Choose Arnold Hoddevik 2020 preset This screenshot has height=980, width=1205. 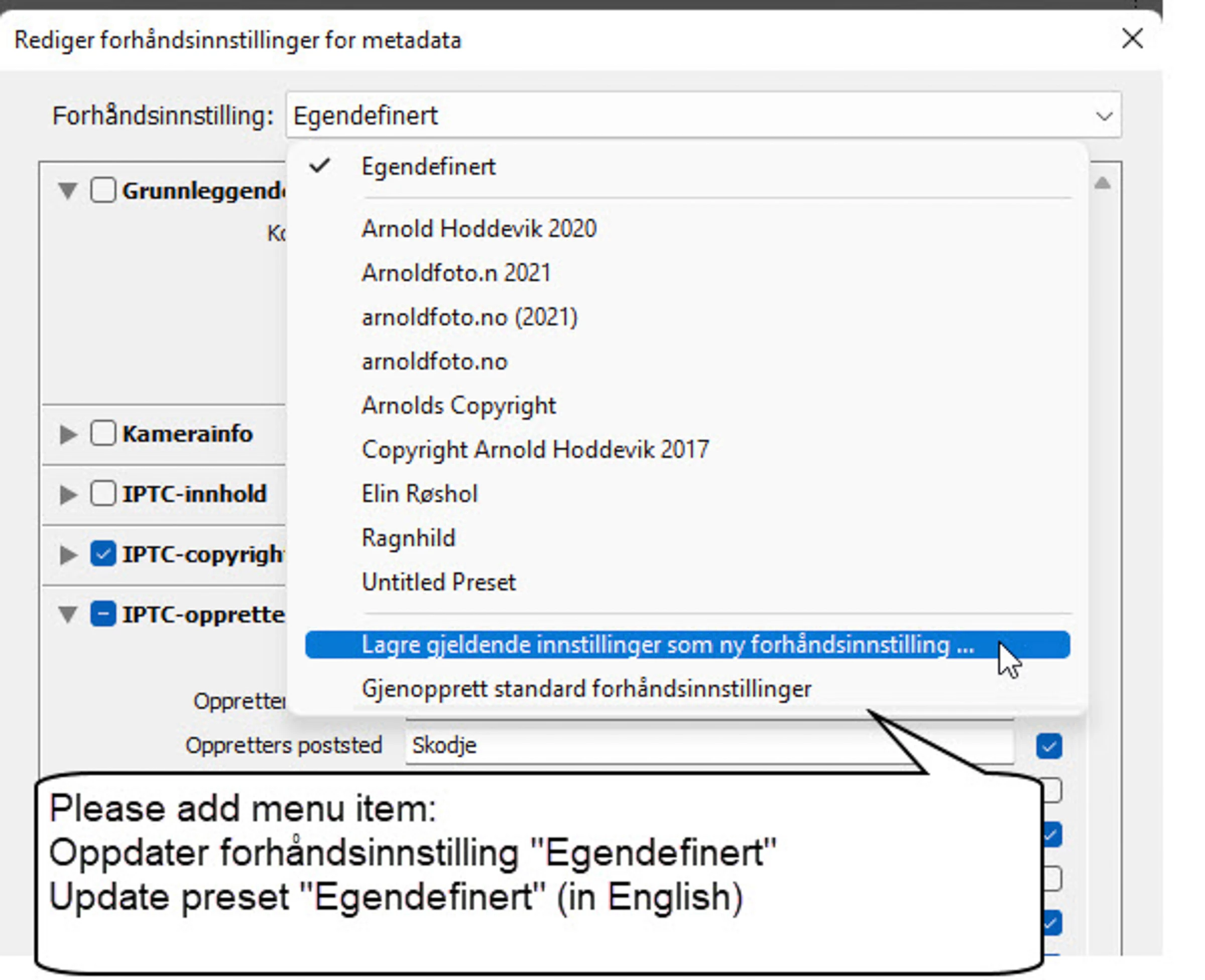478,229
